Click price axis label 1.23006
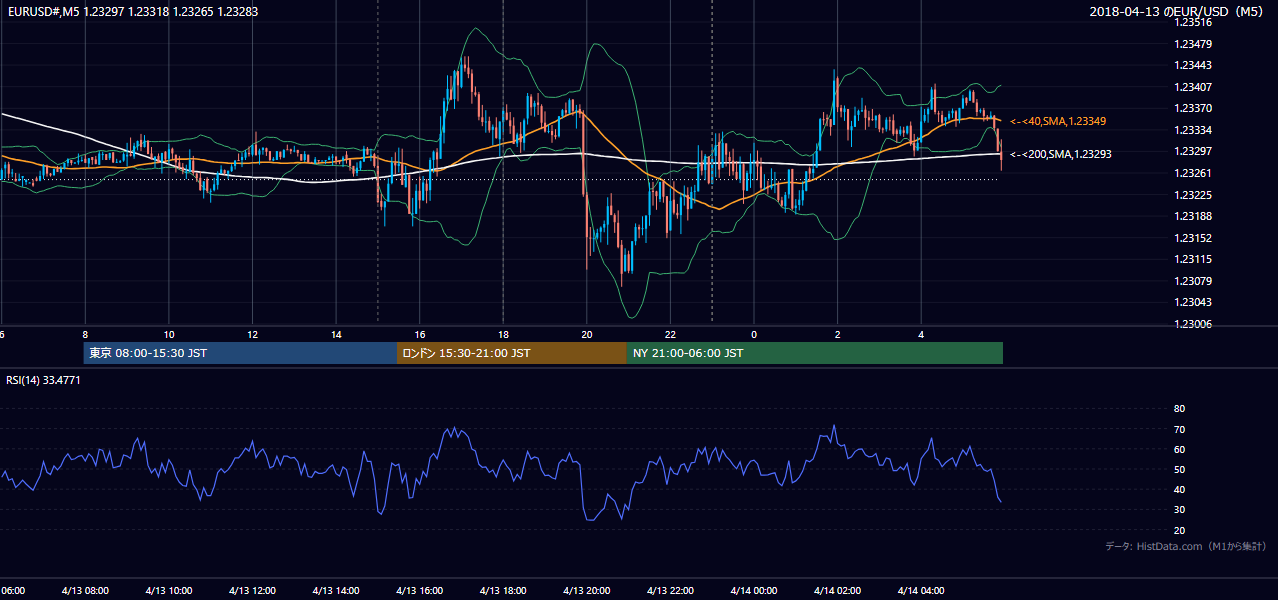 (x=1193, y=324)
